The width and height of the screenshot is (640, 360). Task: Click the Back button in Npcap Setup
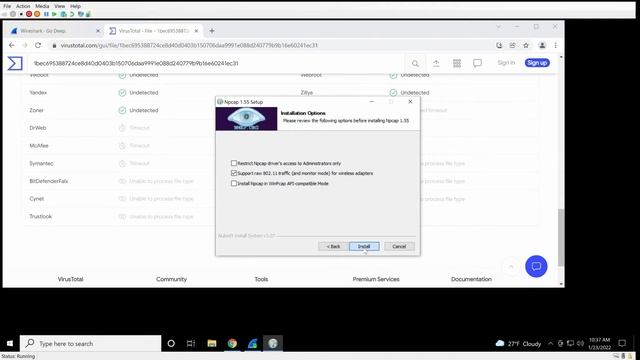coord(333,246)
